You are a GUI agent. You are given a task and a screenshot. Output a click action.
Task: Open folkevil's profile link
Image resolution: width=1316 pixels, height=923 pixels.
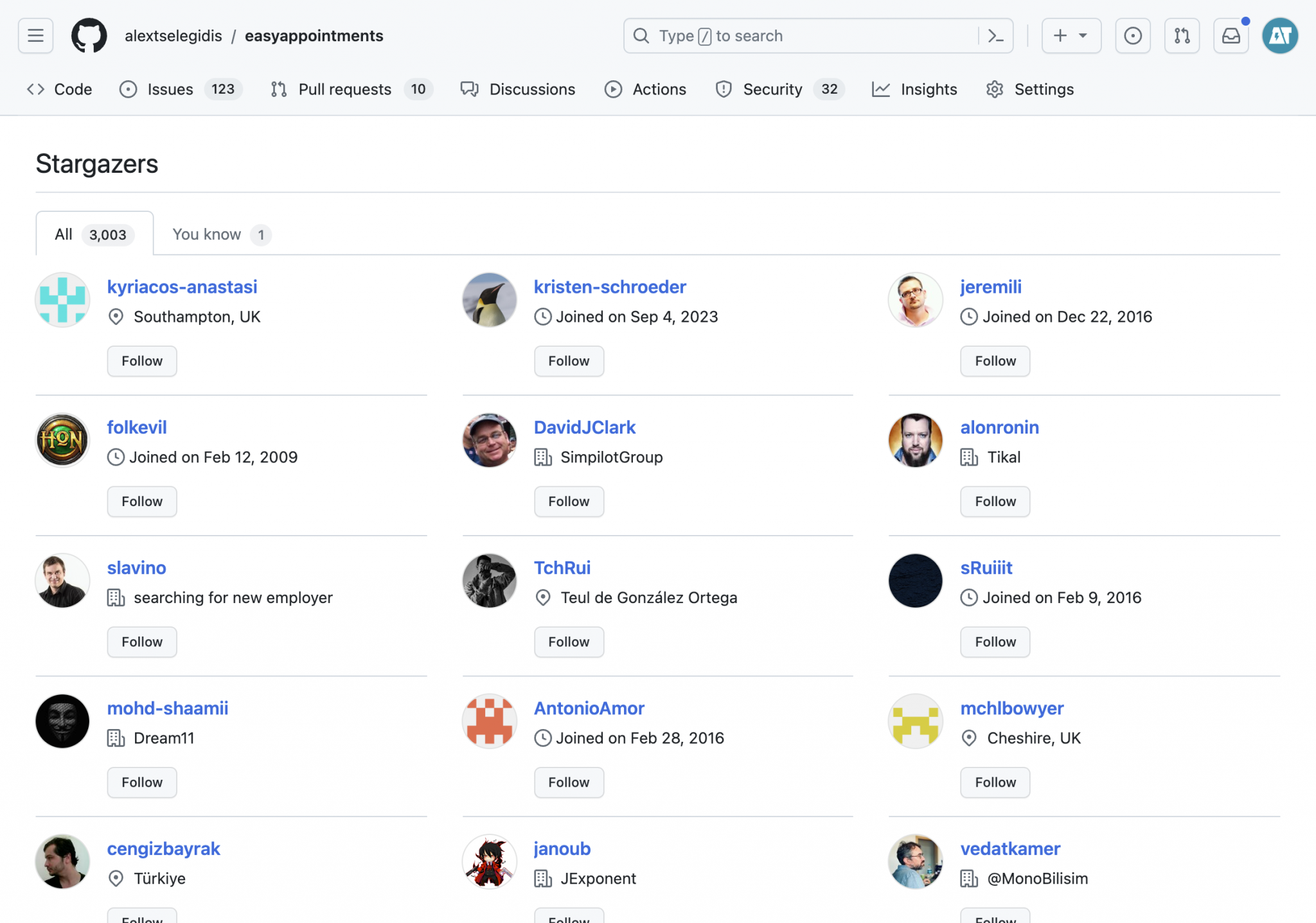[x=137, y=426]
